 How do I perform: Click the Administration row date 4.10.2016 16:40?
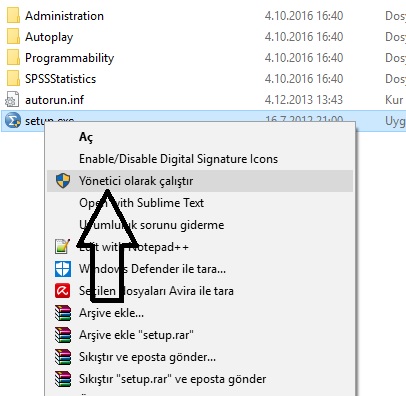pyautogui.click(x=304, y=16)
